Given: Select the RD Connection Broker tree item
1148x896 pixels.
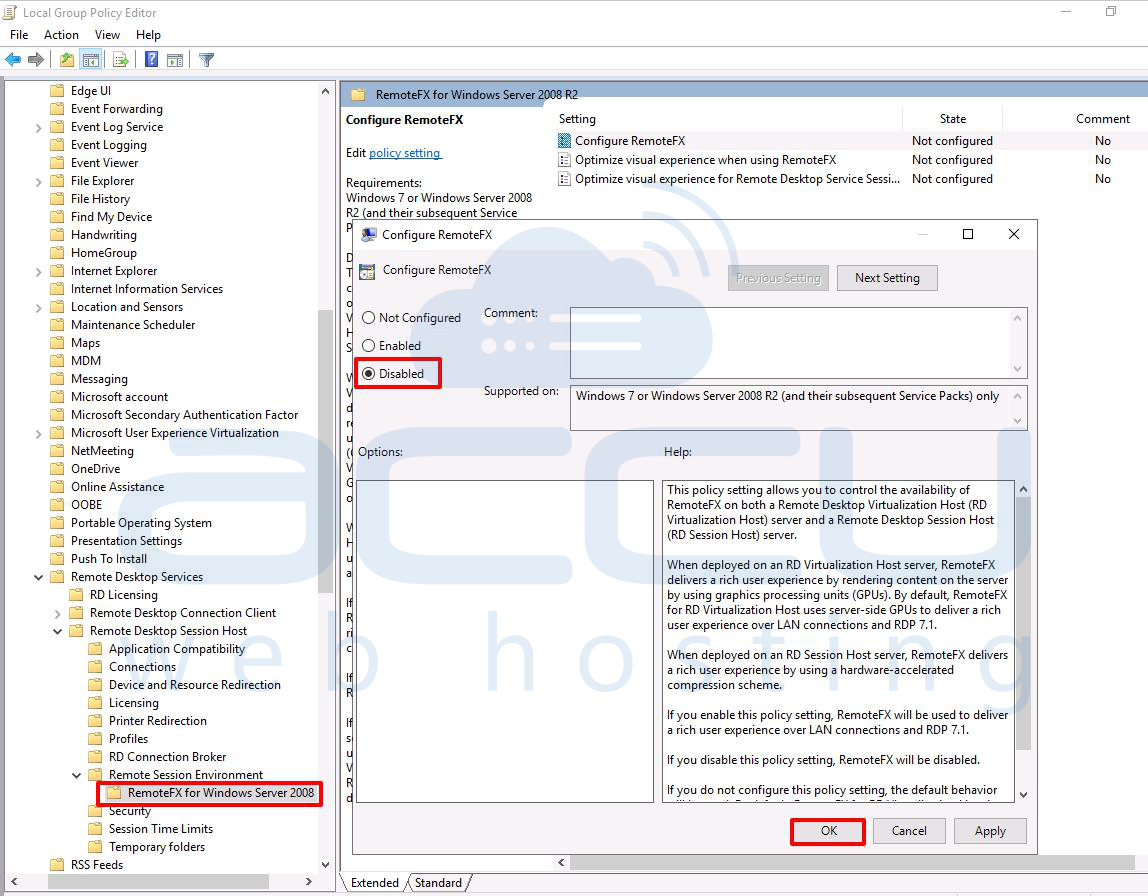Looking at the screenshot, I should click(x=167, y=757).
